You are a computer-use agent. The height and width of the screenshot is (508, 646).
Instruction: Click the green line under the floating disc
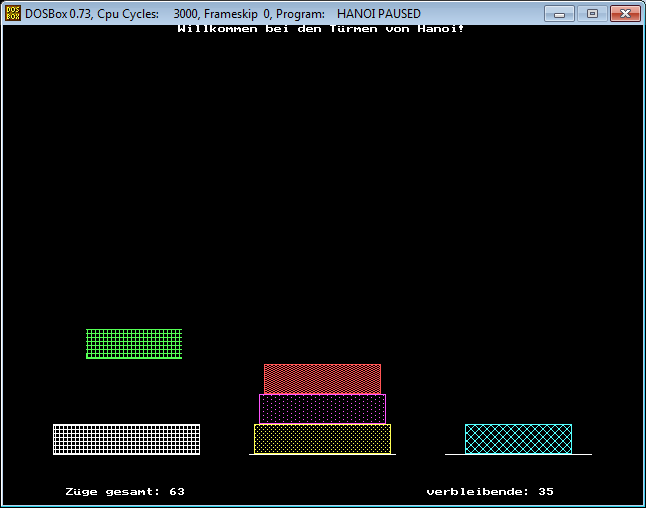pyautogui.click(x=134, y=357)
